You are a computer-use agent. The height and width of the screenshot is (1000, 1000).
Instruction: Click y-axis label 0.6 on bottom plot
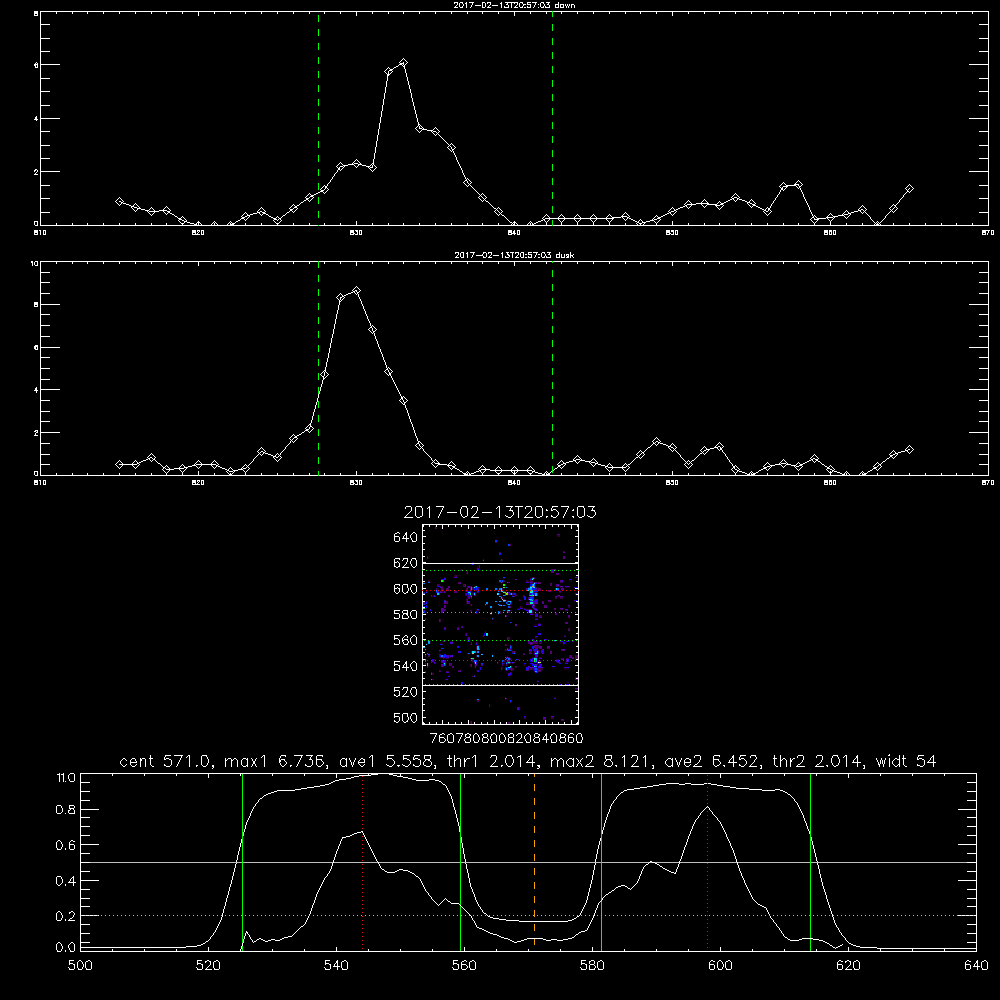coord(66,845)
